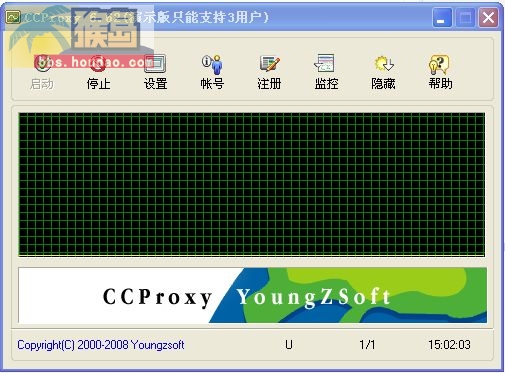This screenshot has width=505, height=373.
Task: Click the CCProxy app icon in title bar
Action: [13, 17]
